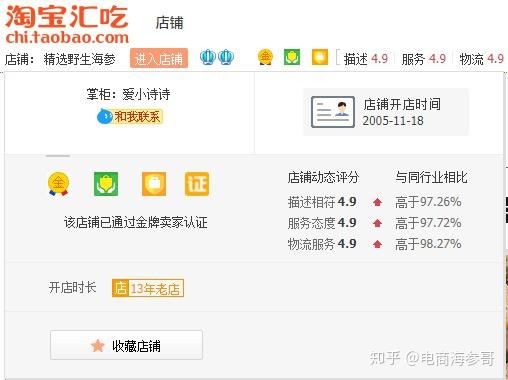The width and height of the screenshot is (508, 380).
Task: Open shop name 精选野生海参
Action: 79,59
